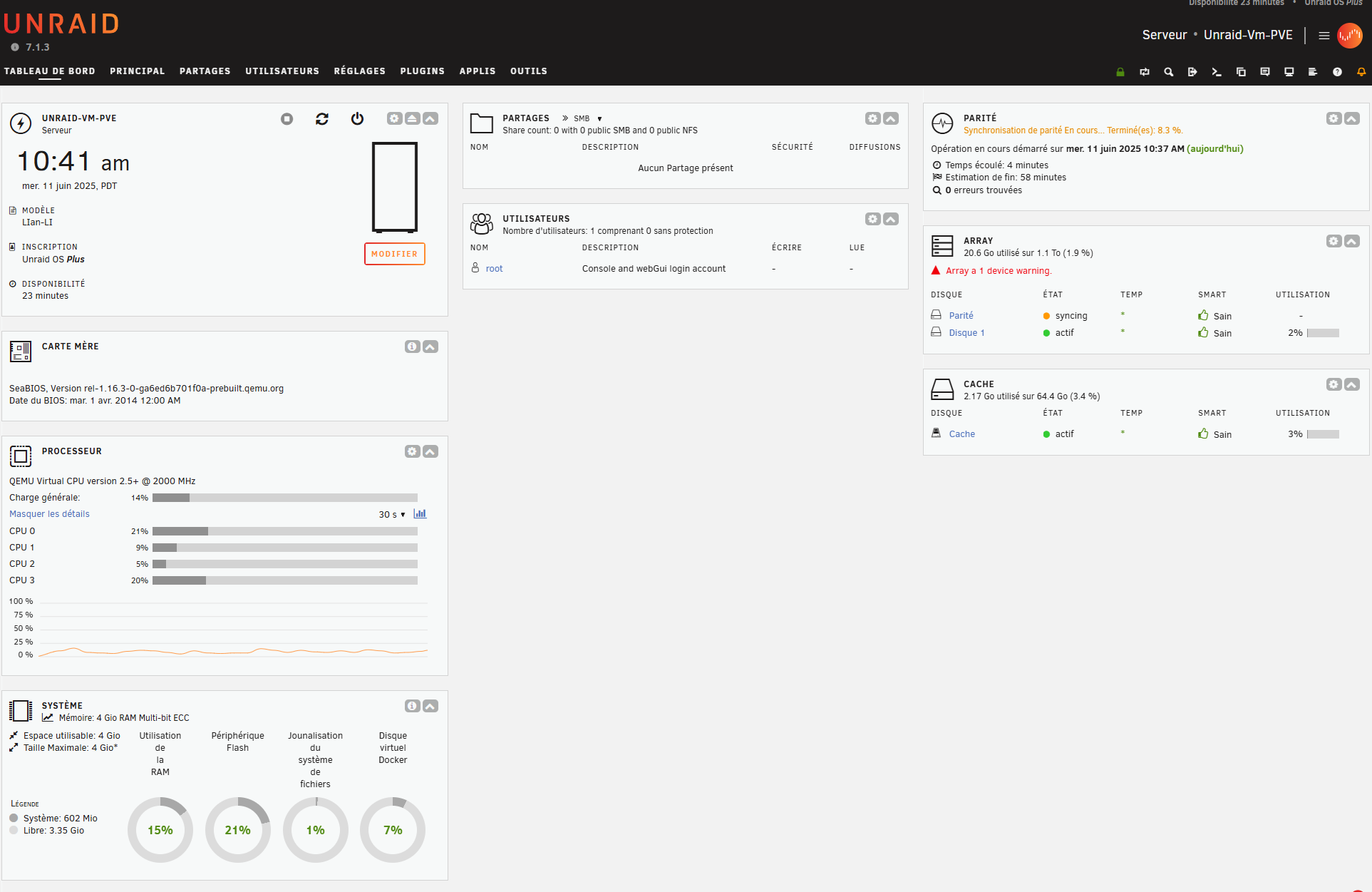
Task: Click the logout icon in the top toolbar
Action: coord(1192,72)
